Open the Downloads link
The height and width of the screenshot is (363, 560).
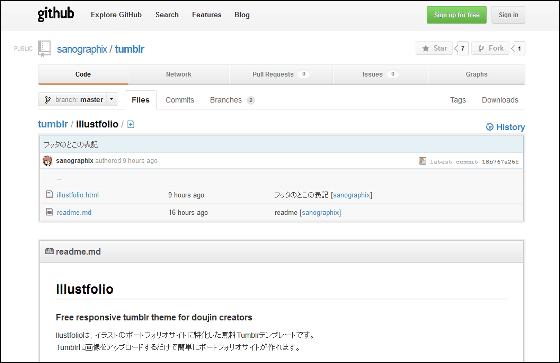coord(500,100)
